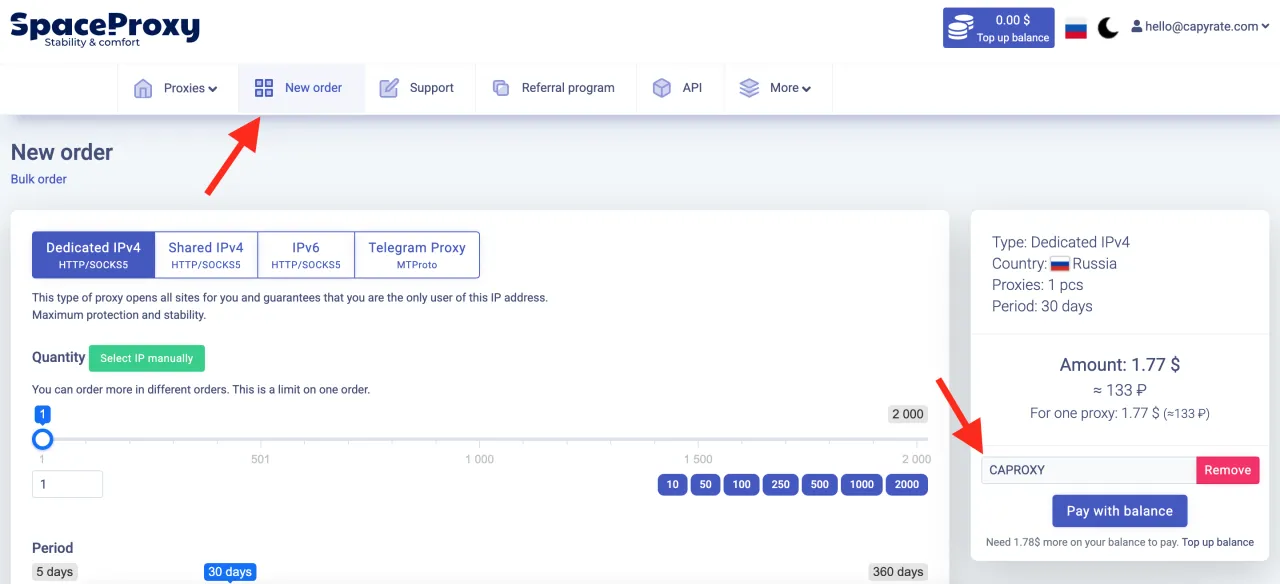Click the SpaceProxy logo
1280x584 pixels.
pos(105,29)
